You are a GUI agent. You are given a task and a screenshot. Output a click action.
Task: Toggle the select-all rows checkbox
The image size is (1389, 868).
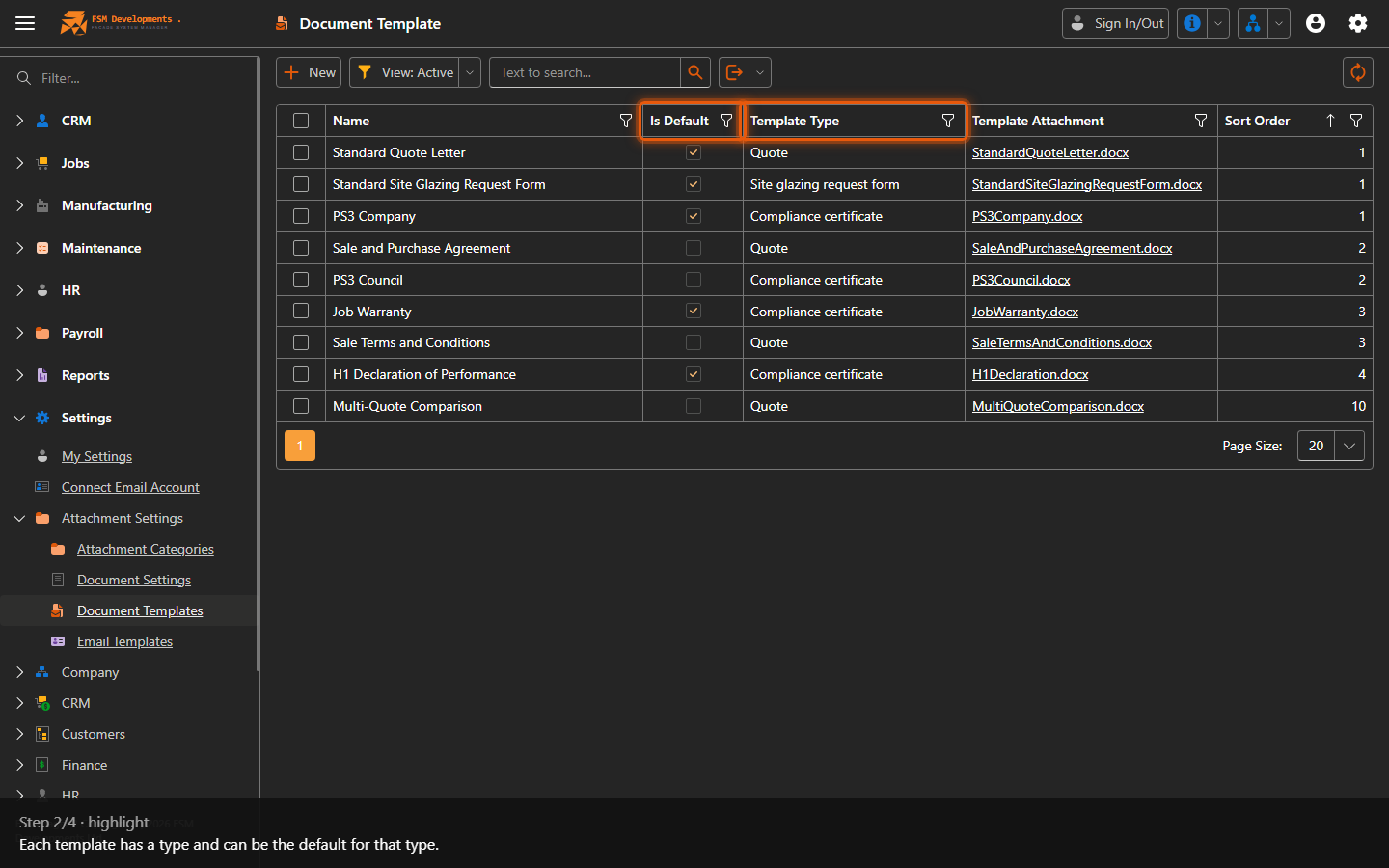pyautogui.click(x=301, y=121)
